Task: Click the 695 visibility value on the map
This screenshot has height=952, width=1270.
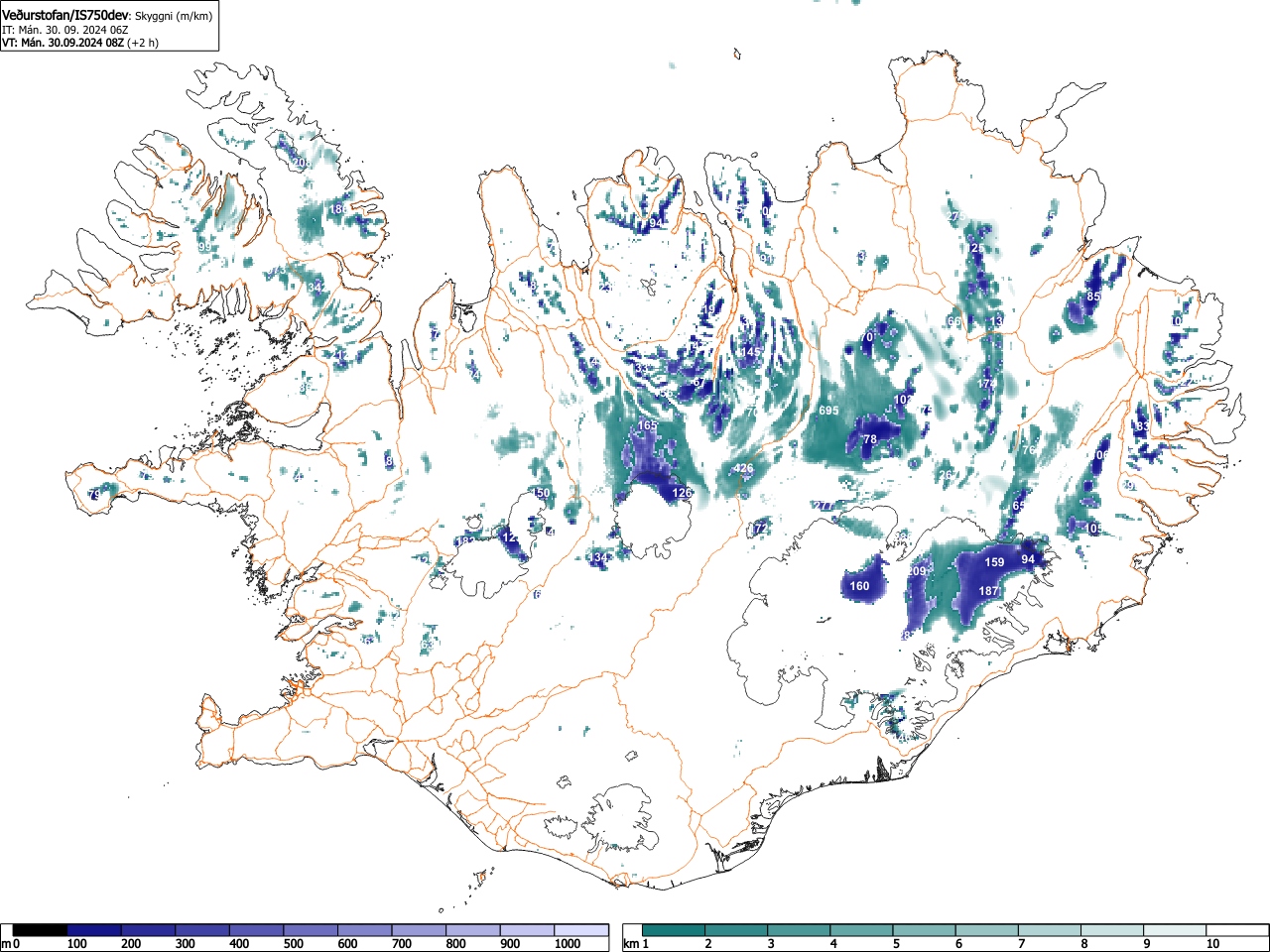Action: click(828, 411)
